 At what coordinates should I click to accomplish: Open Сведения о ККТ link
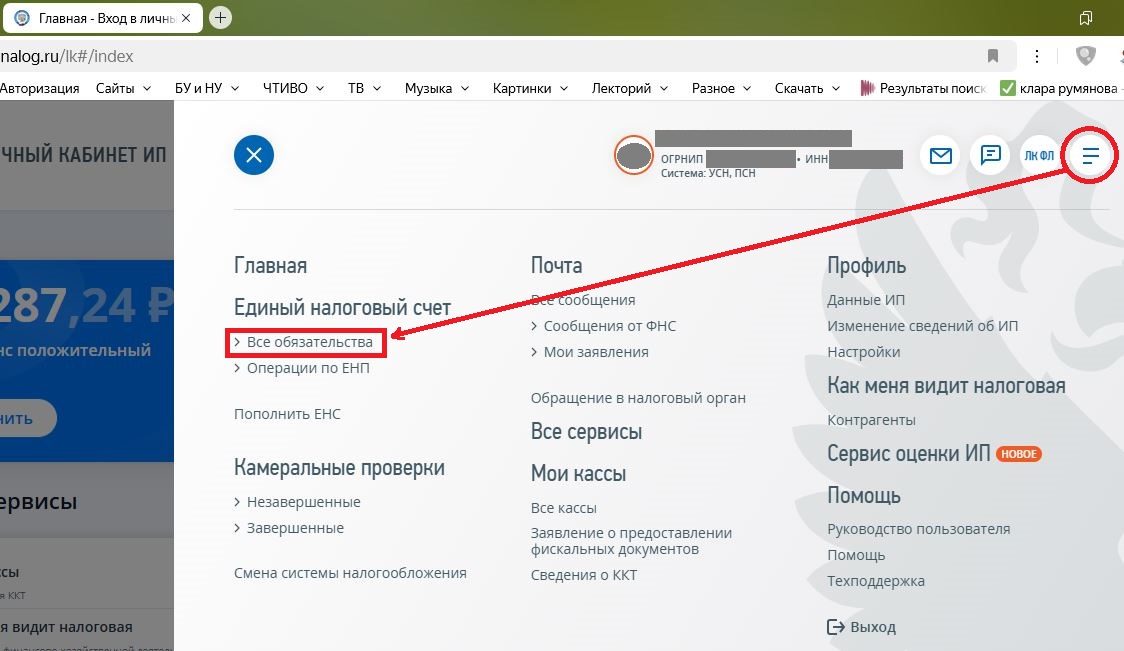click(x=584, y=575)
